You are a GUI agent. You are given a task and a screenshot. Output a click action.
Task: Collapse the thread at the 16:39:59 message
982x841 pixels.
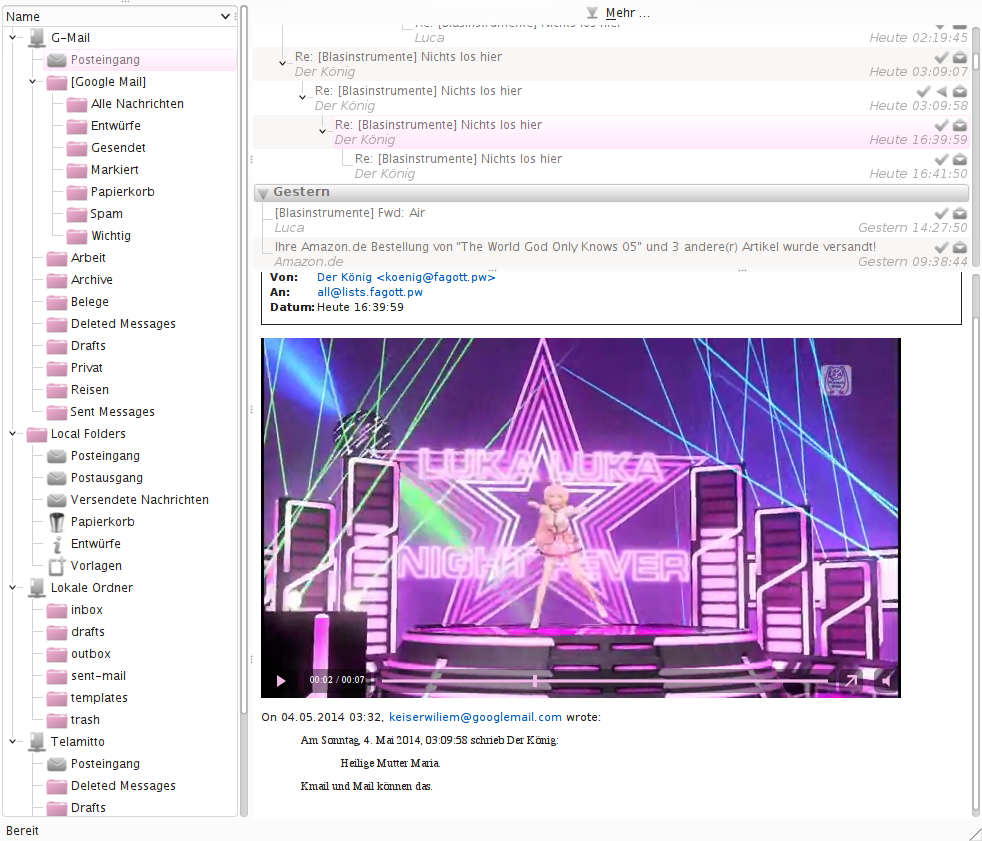(x=323, y=131)
